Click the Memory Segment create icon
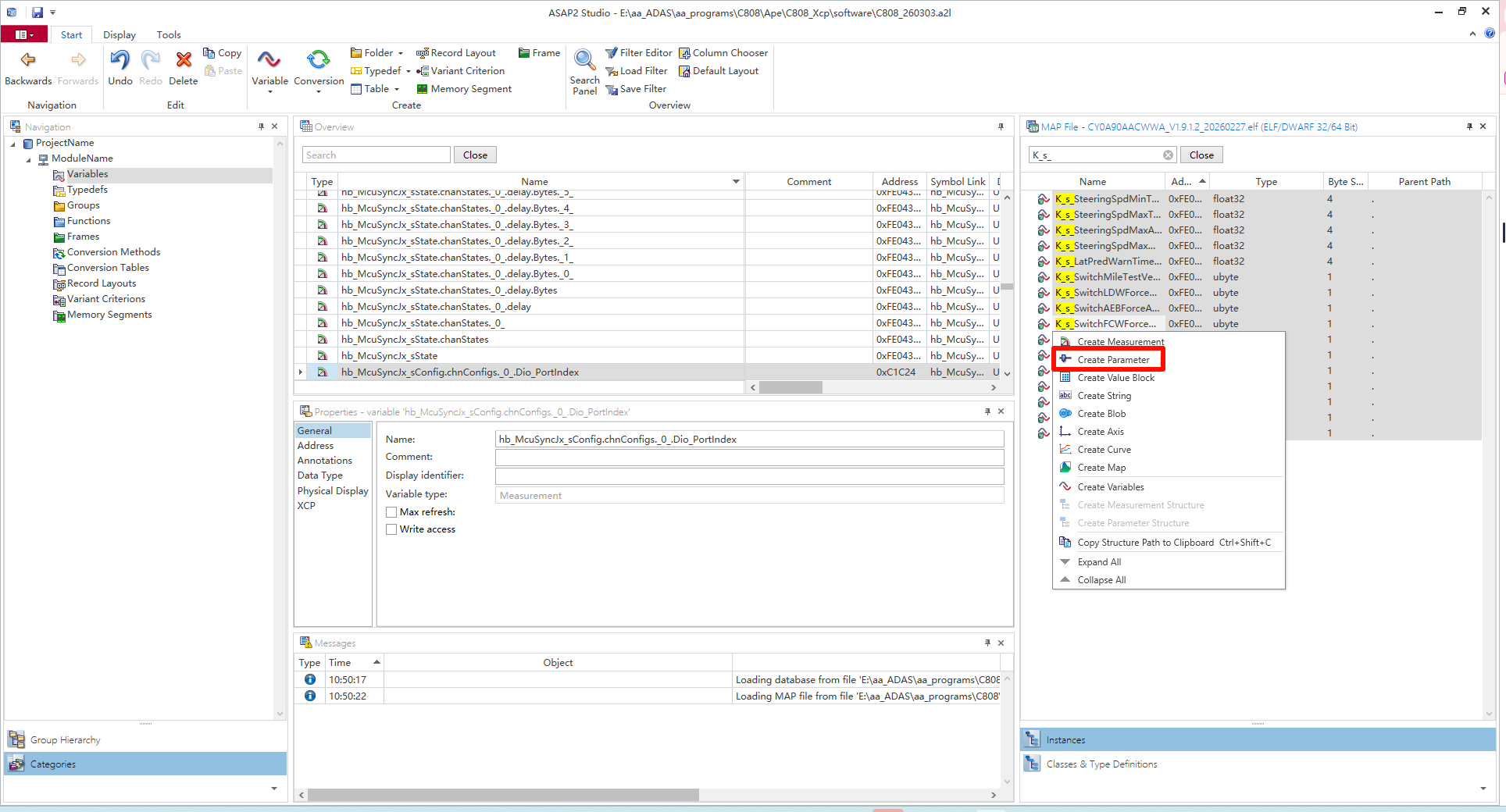The height and width of the screenshot is (812, 1506). click(423, 89)
